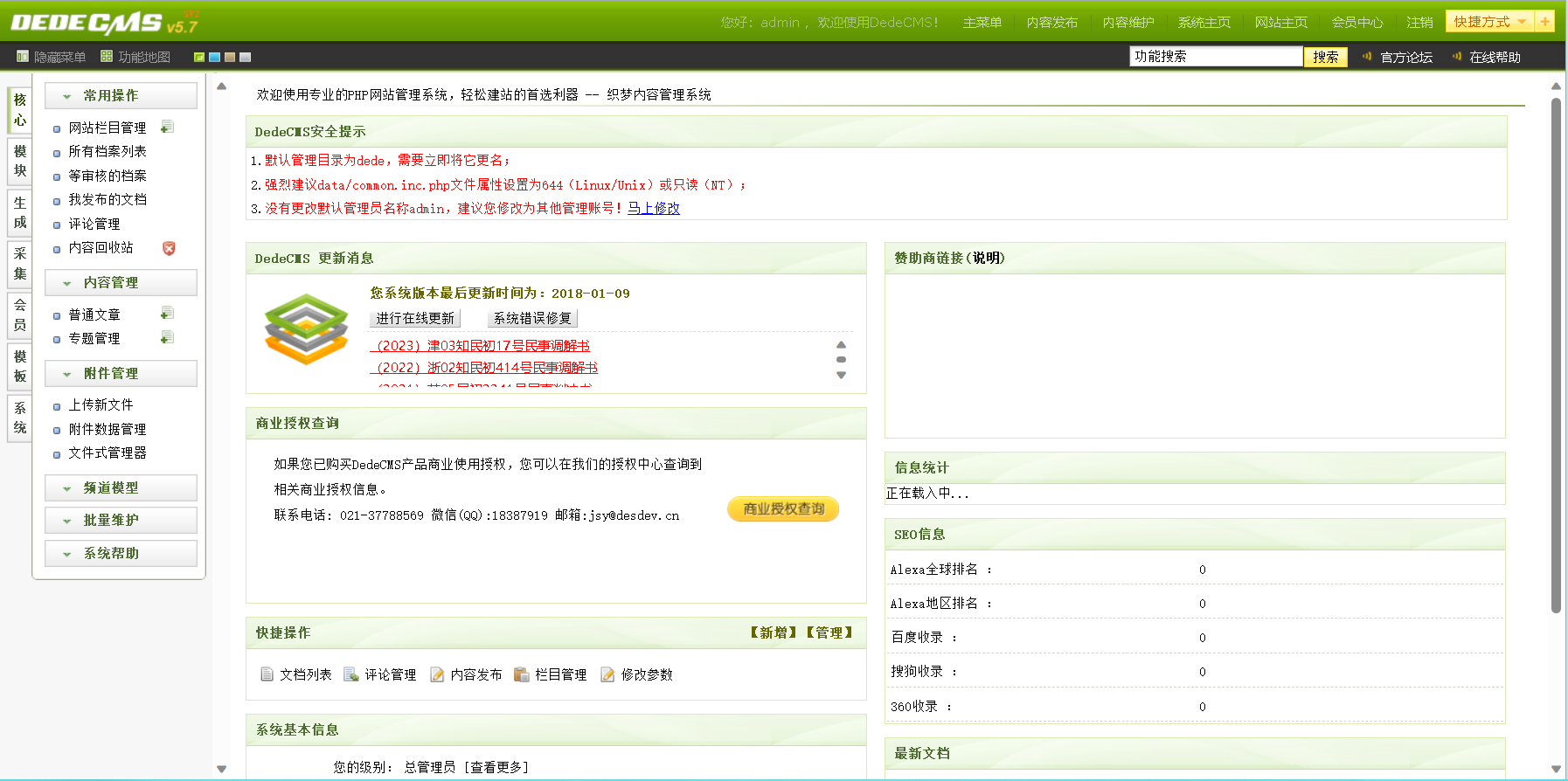Click the main page vertical scrollbar thumb

click(1556, 356)
